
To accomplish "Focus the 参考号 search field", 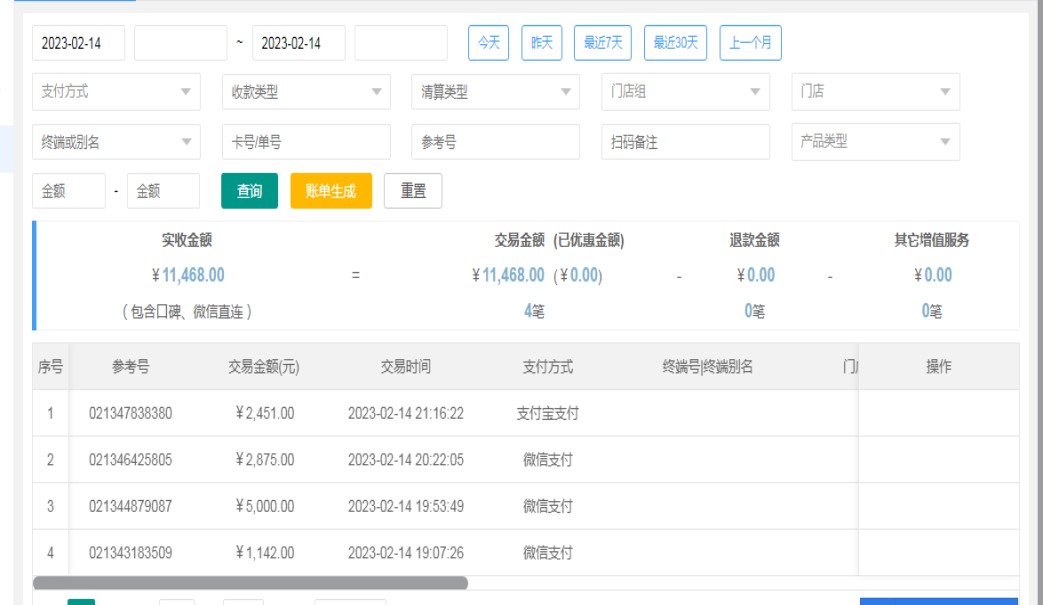I will [x=495, y=142].
